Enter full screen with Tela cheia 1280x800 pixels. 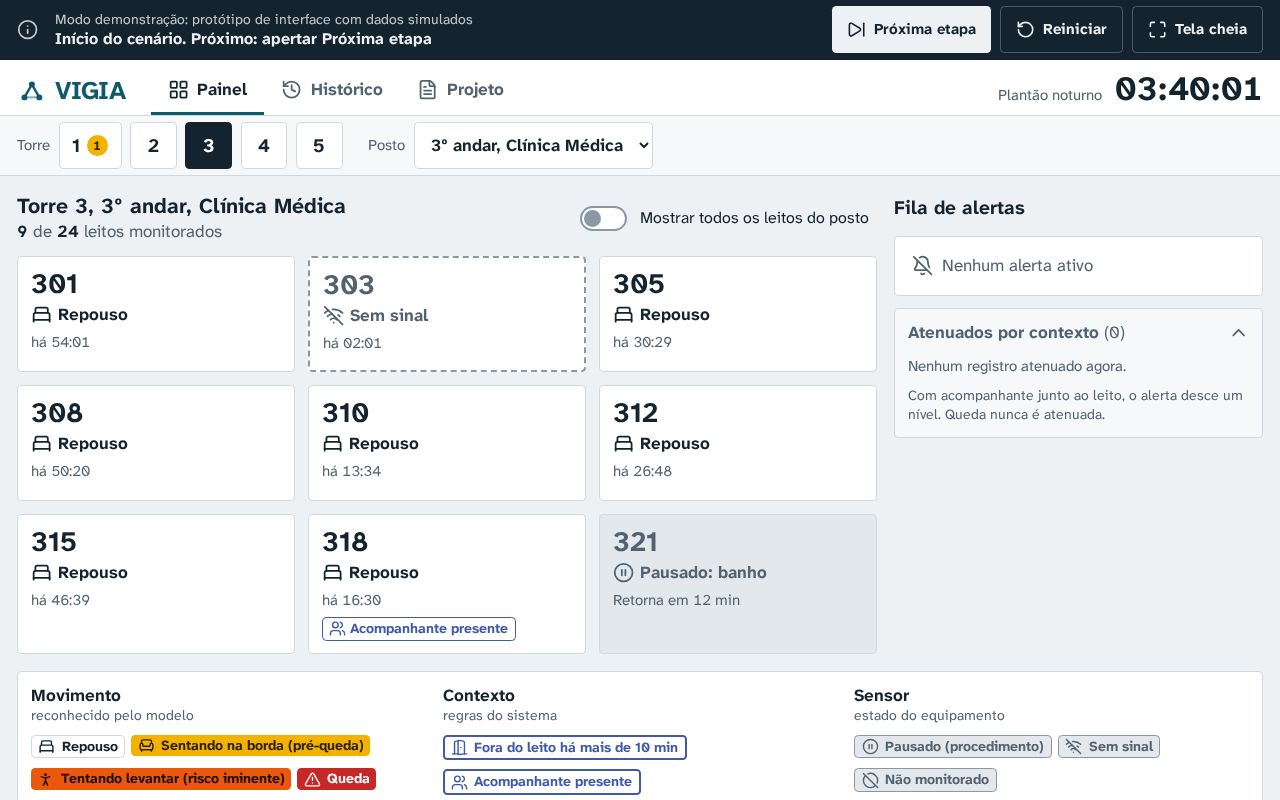tap(1197, 30)
